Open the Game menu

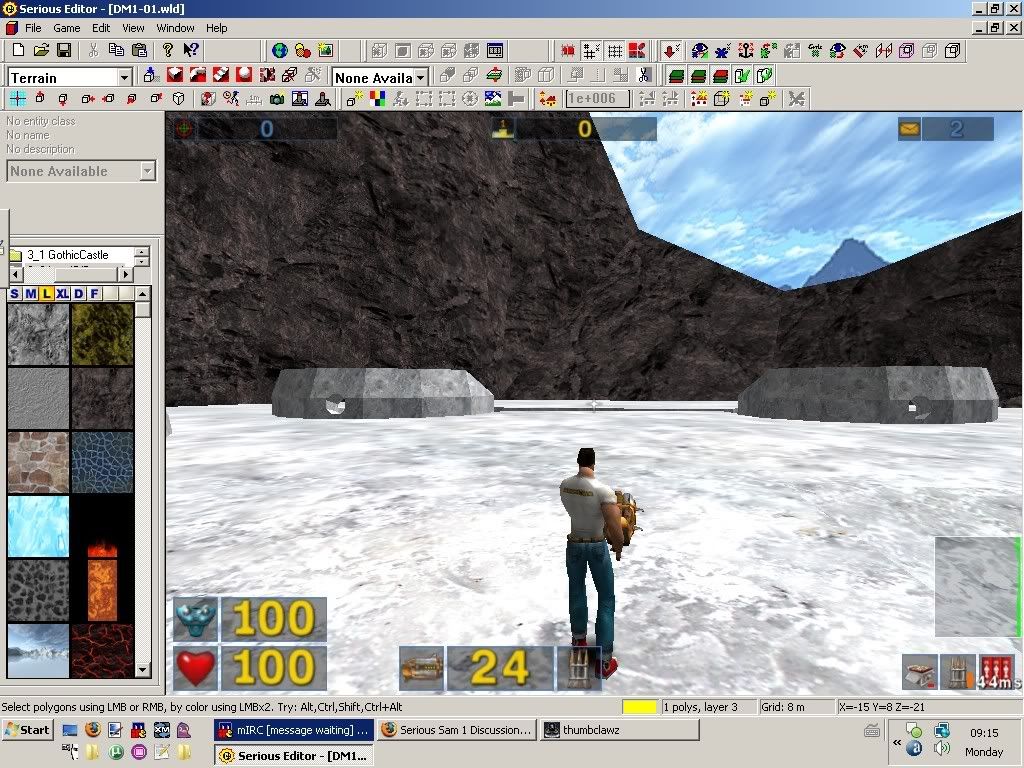point(67,28)
